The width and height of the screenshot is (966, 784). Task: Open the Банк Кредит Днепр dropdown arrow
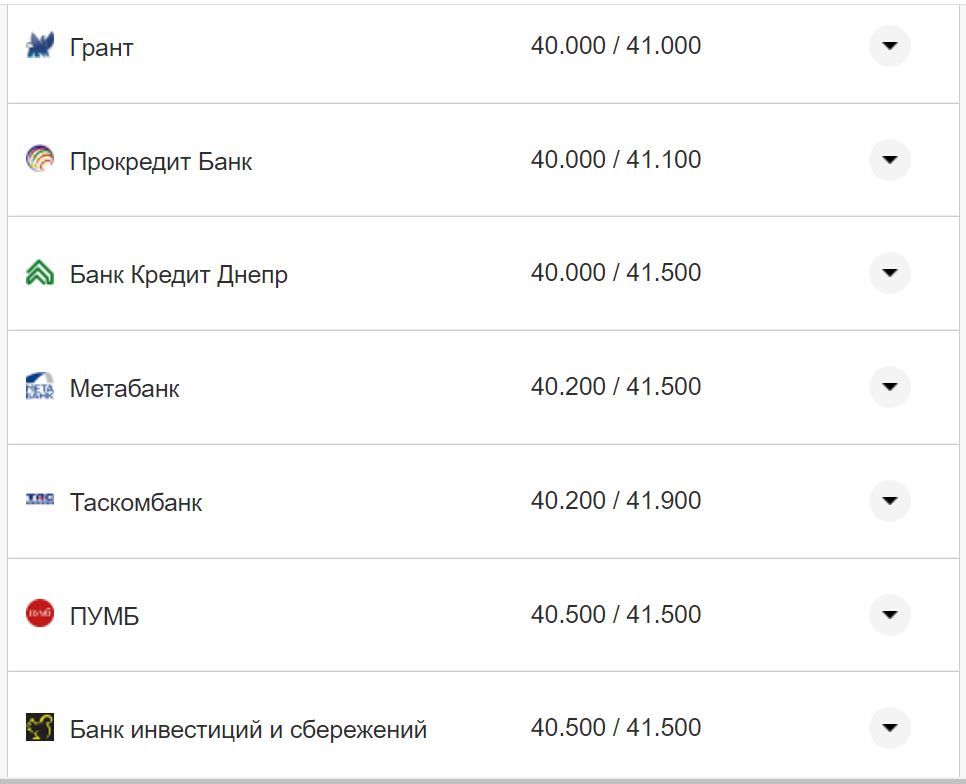tap(888, 273)
